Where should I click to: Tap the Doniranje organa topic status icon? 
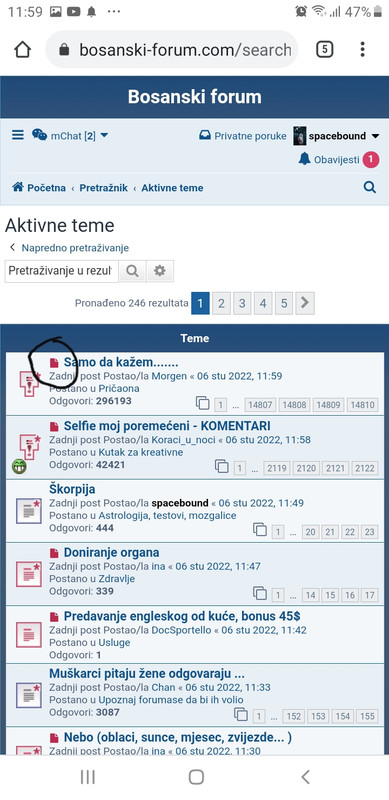[29, 574]
